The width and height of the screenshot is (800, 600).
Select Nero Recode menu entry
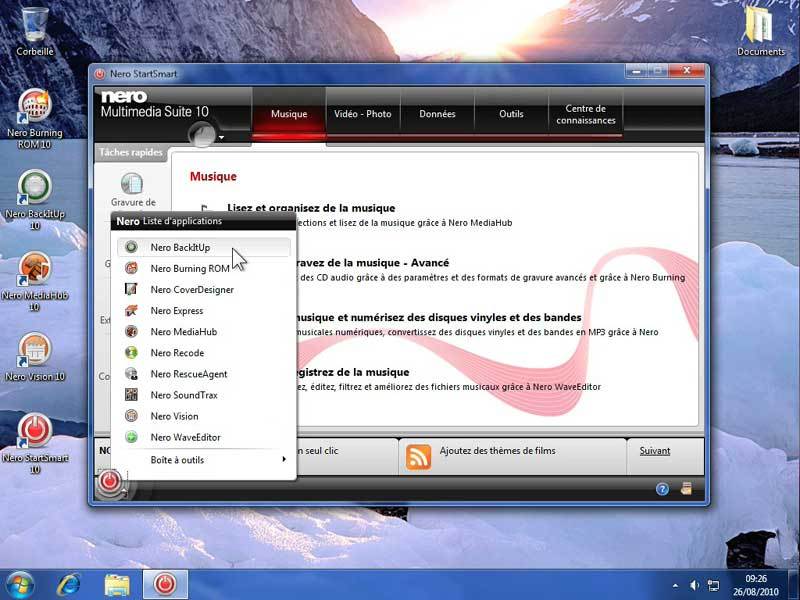pyautogui.click(x=204, y=353)
